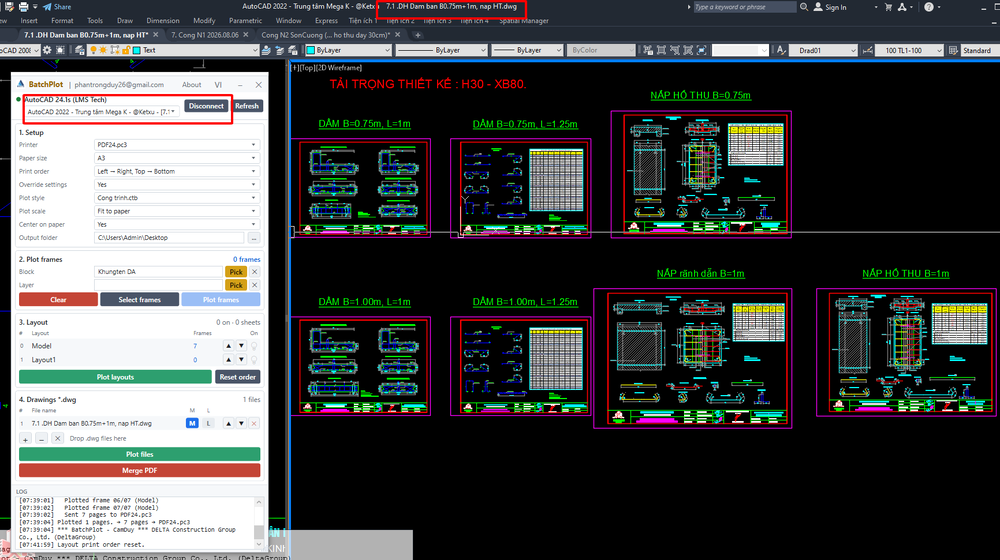Open the Print order dropdown
Image resolution: width=1000 pixels, height=560 pixels.
[177, 172]
